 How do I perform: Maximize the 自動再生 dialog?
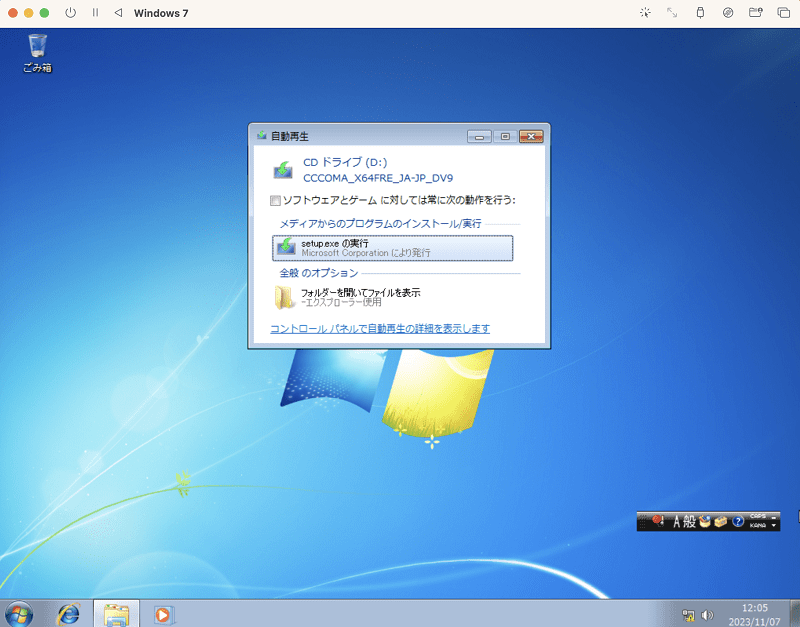pyautogui.click(x=505, y=136)
